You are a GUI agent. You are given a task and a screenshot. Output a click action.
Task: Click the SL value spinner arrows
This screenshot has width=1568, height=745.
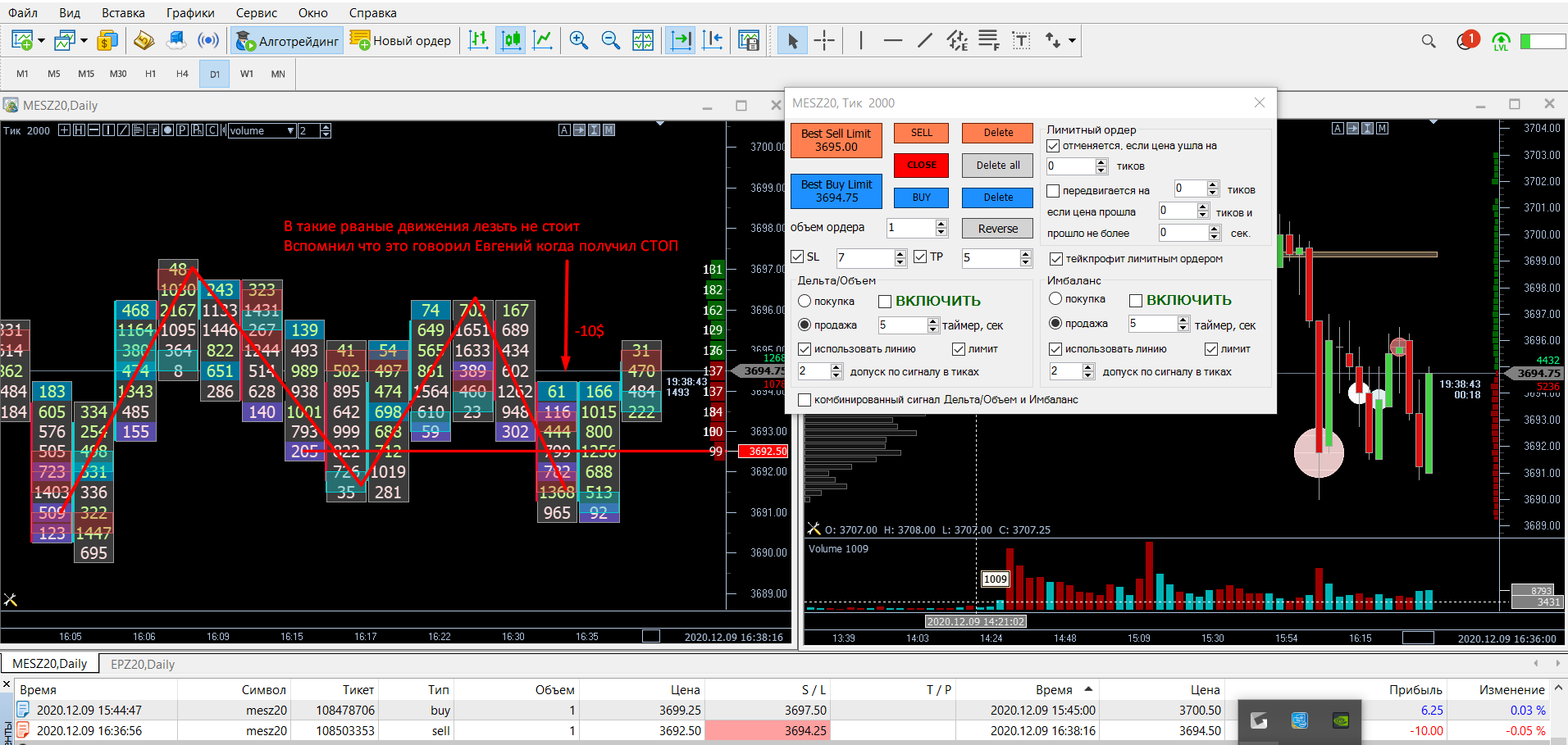pos(900,258)
